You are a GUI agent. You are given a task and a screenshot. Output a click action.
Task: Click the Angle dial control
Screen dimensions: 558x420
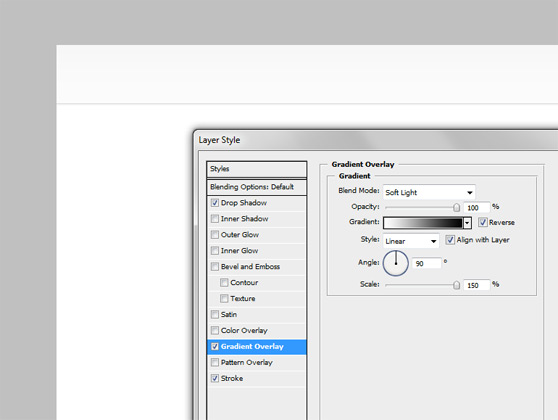tap(396, 263)
